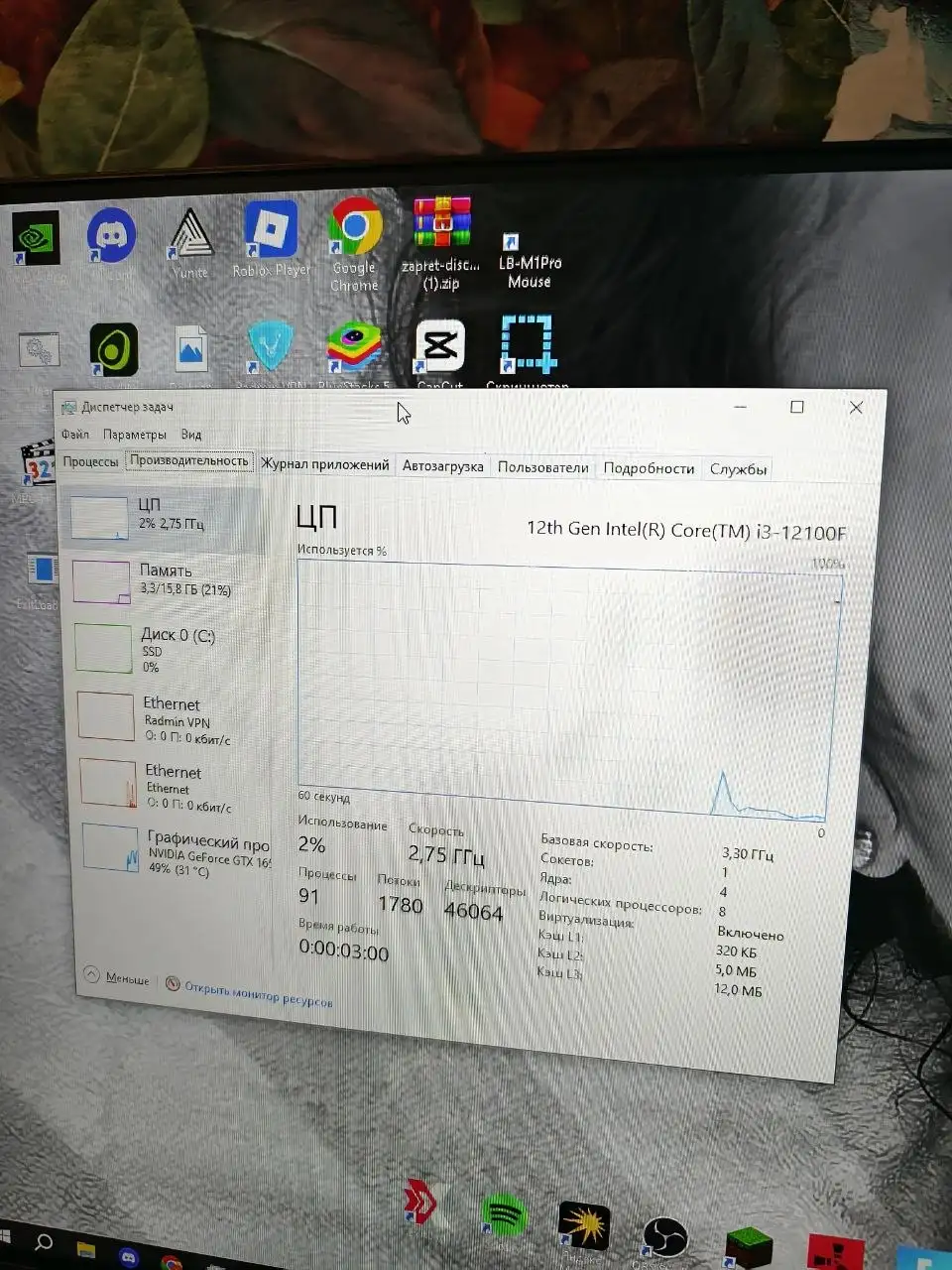Open the Файл menu in Task Manager
The height and width of the screenshot is (1270, 952).
pos(75,434)
